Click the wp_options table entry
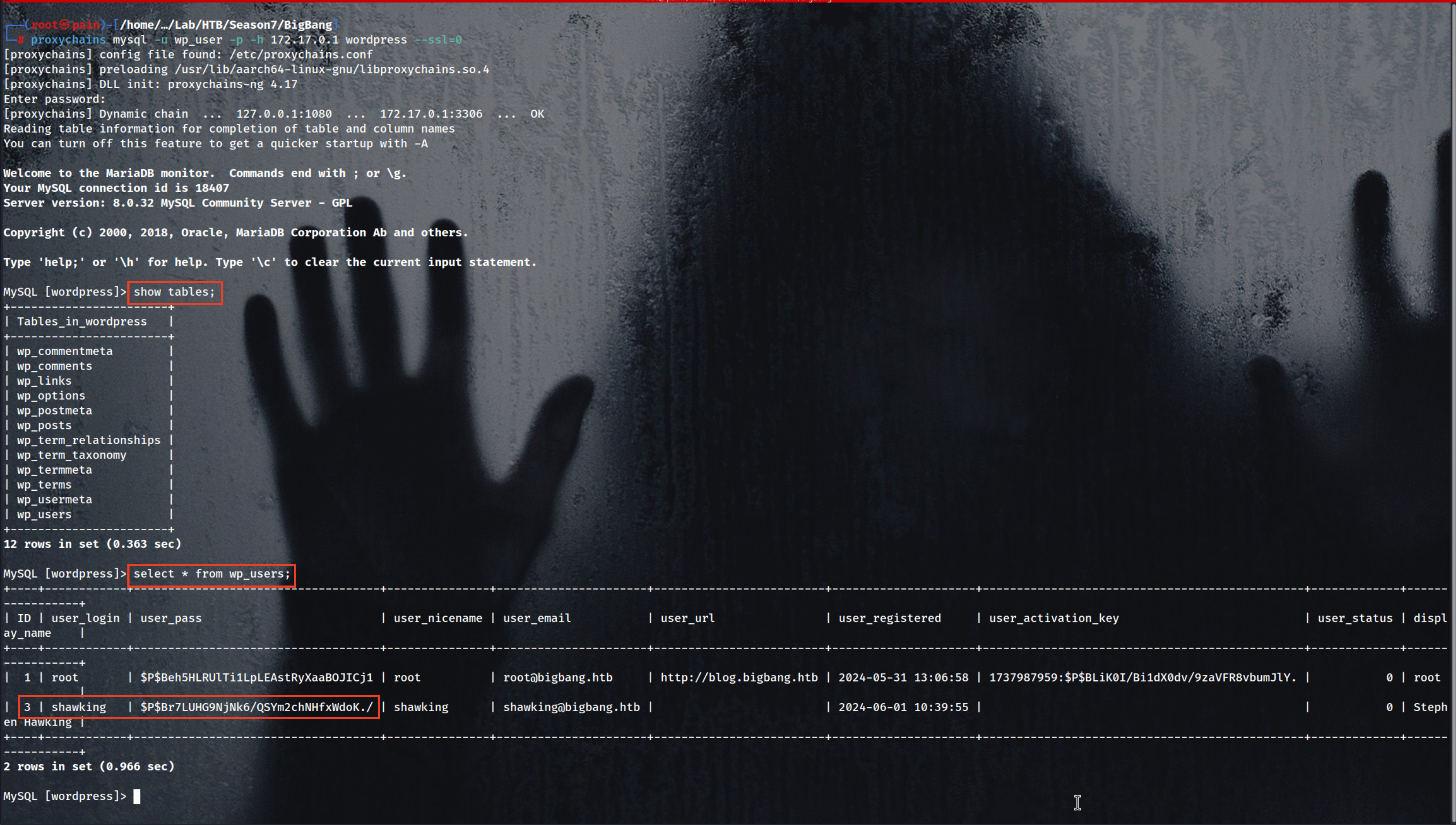Screen dimensions: 1456x825 (x=51, y=396)
